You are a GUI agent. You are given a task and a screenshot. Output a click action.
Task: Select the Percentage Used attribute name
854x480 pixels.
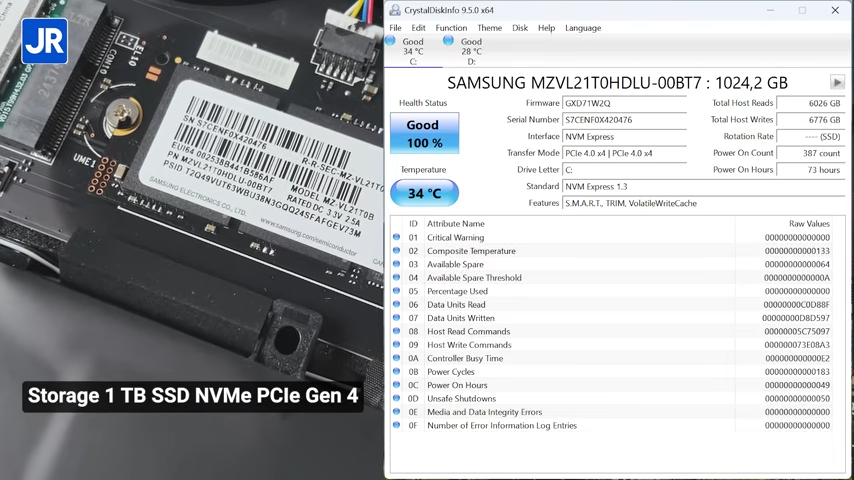[x=457, y=291]
